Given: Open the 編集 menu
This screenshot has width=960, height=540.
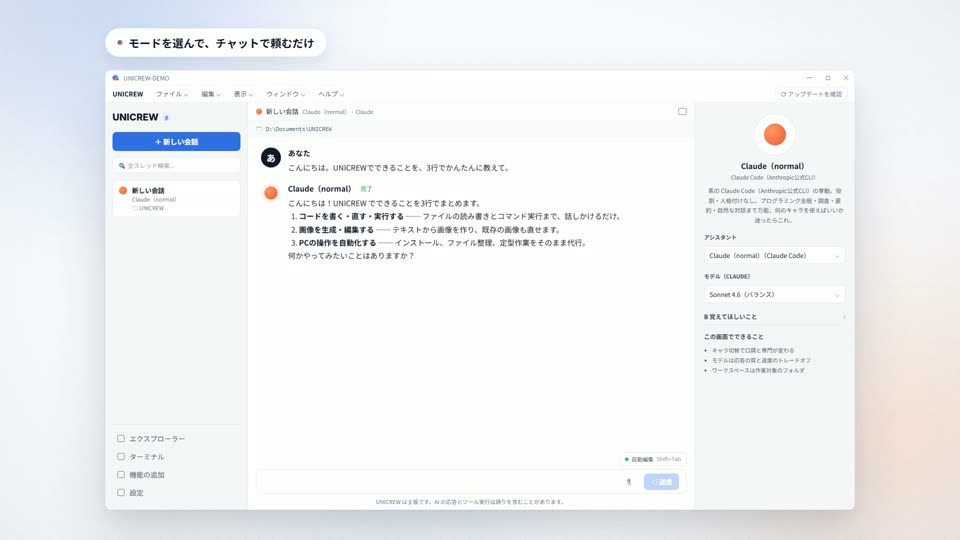Looking at the screenshot, I should pyautogui.click(x=211, y=94).
